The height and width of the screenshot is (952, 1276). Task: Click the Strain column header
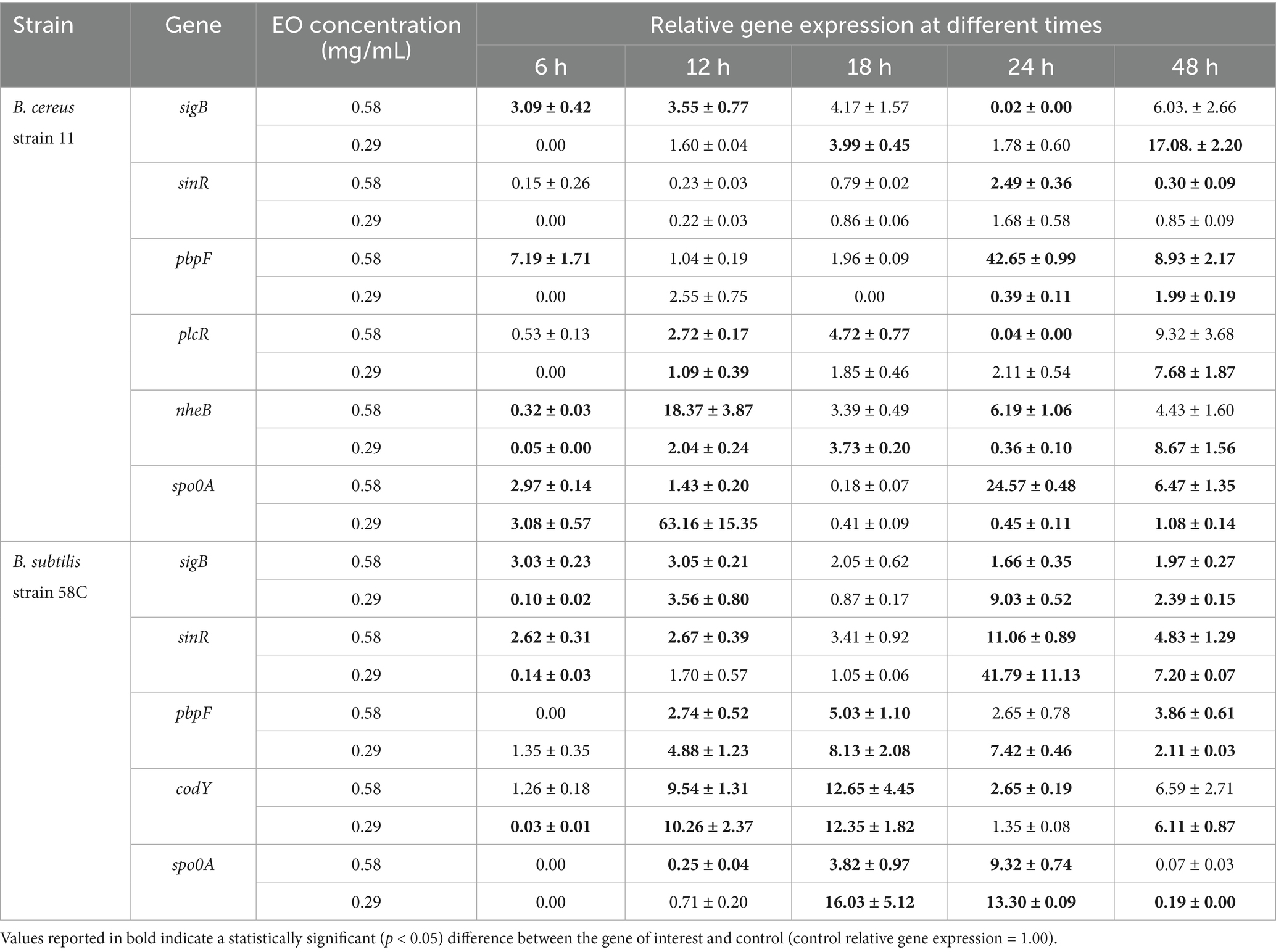point(43,25)
